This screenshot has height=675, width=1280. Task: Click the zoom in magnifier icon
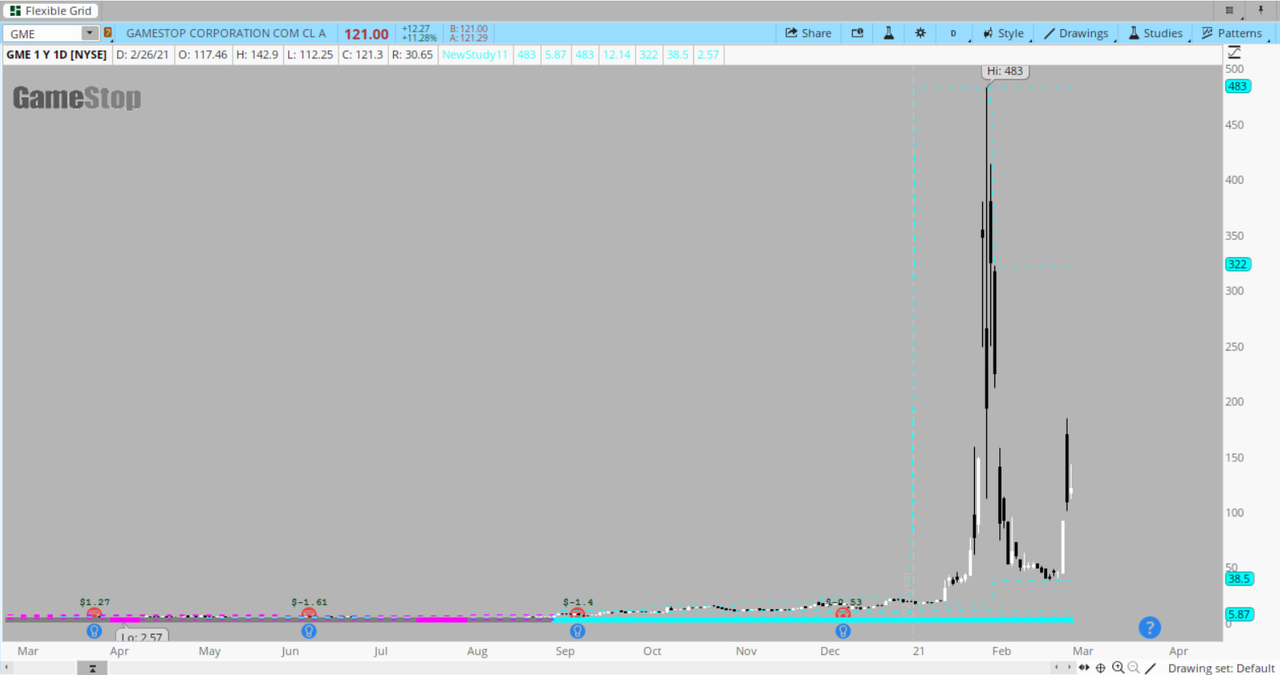pos(1118,667)
